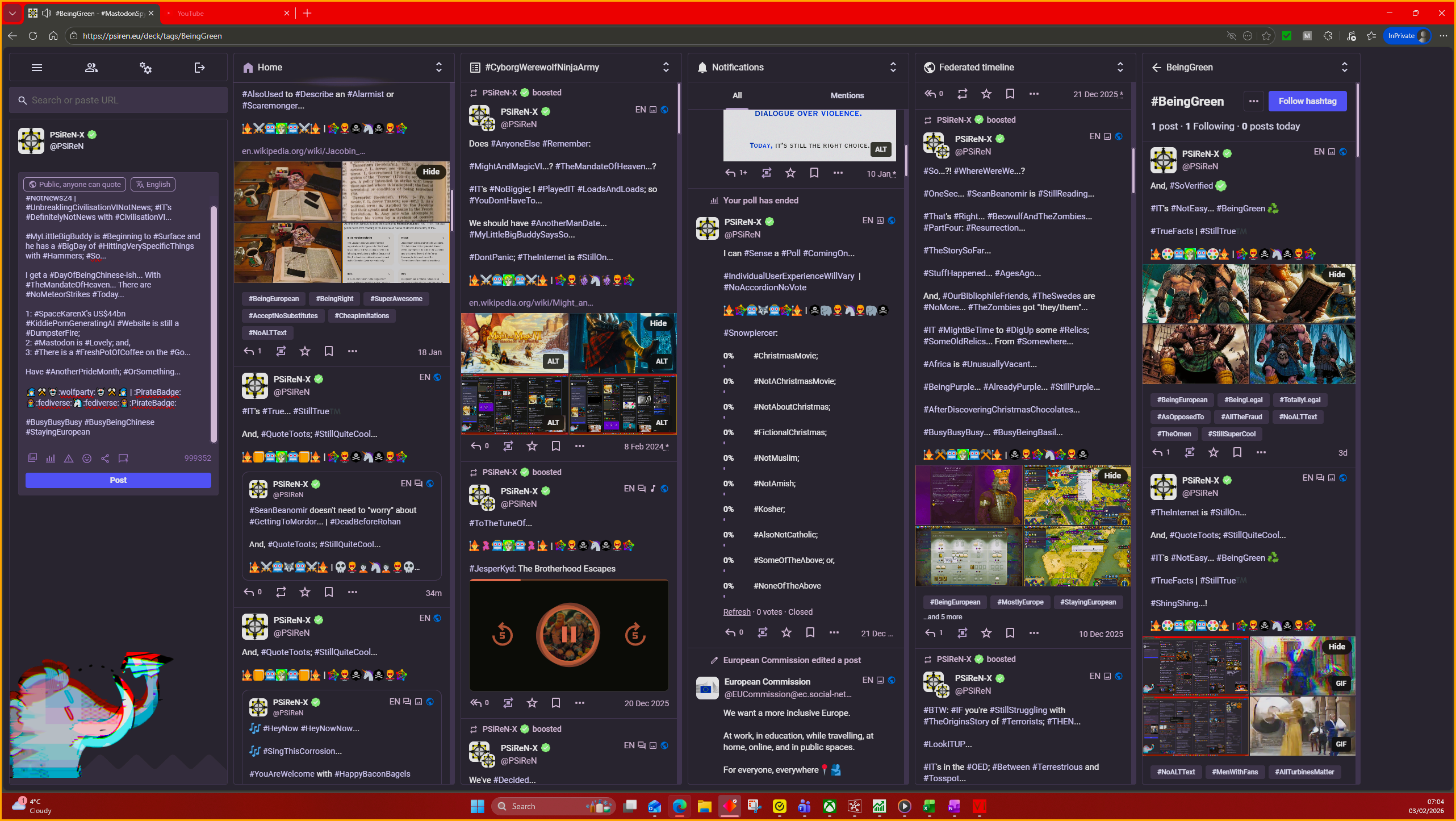Screen dimensions: 1456x821
Task: Click Refresh link on ended poll
Action: click(737, 612)
